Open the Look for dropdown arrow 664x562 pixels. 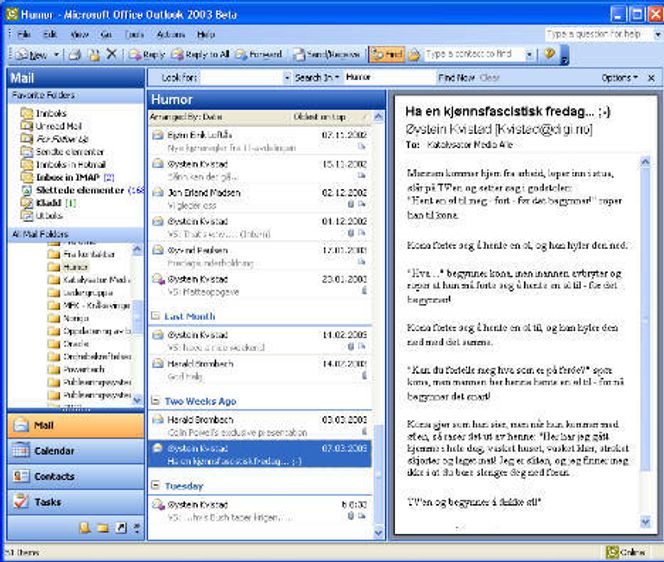(x=287, y=78)
